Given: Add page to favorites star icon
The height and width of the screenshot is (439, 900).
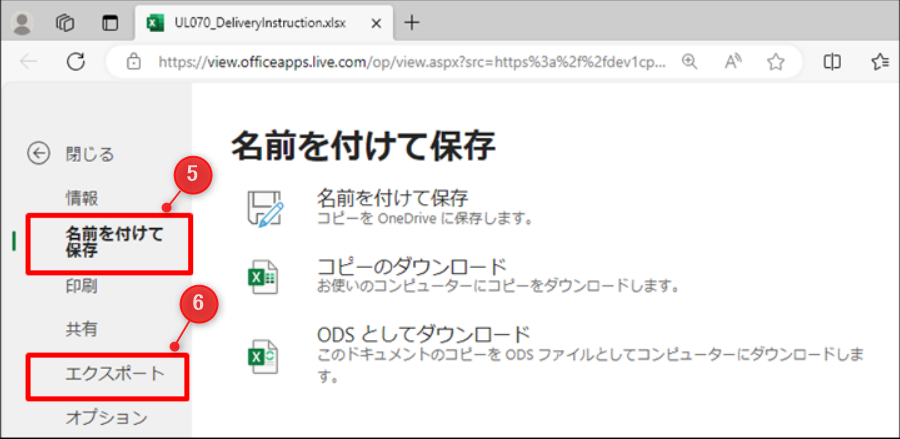Looking at the screenshot, I should pos(776,62).
